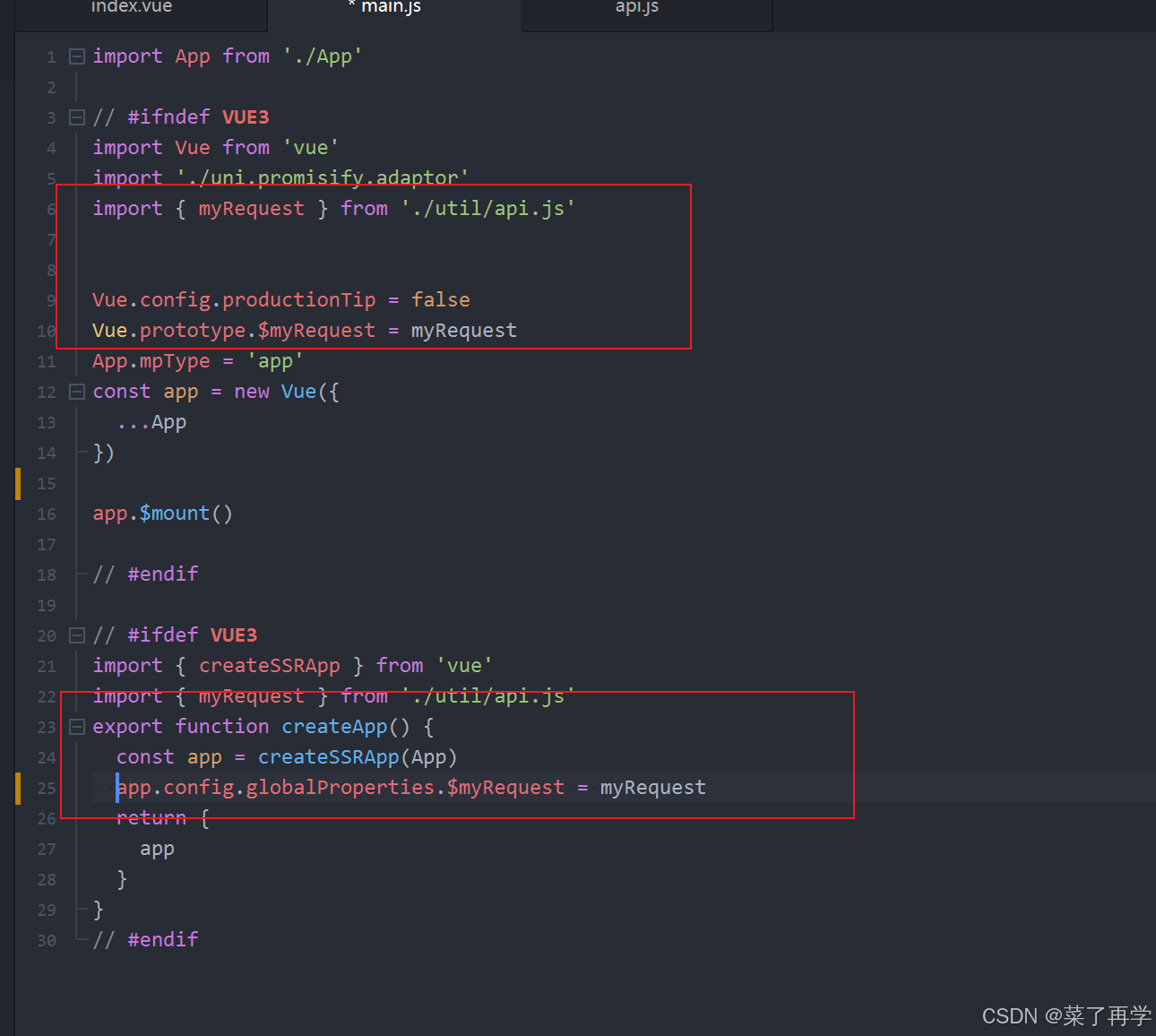Click line number 15 in the gutter
The image size is (1156, 1036).
[47, 484]
